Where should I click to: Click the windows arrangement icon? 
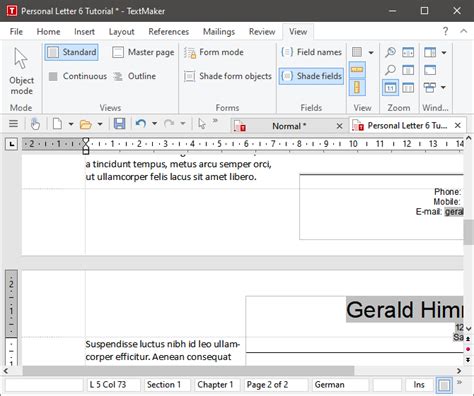point(430,88)
